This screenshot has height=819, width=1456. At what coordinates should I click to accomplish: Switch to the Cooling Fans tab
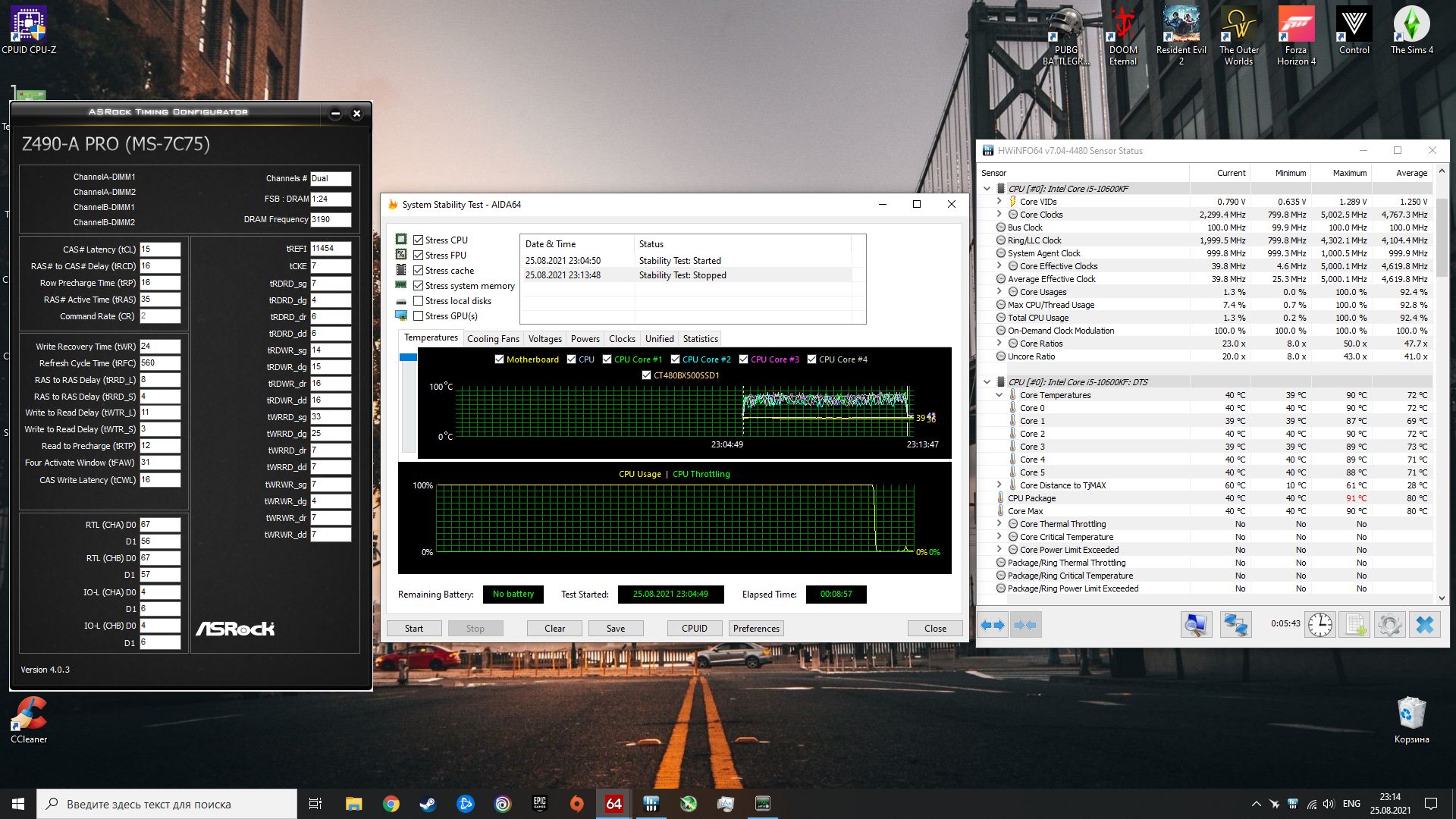[x=493, y=339]
